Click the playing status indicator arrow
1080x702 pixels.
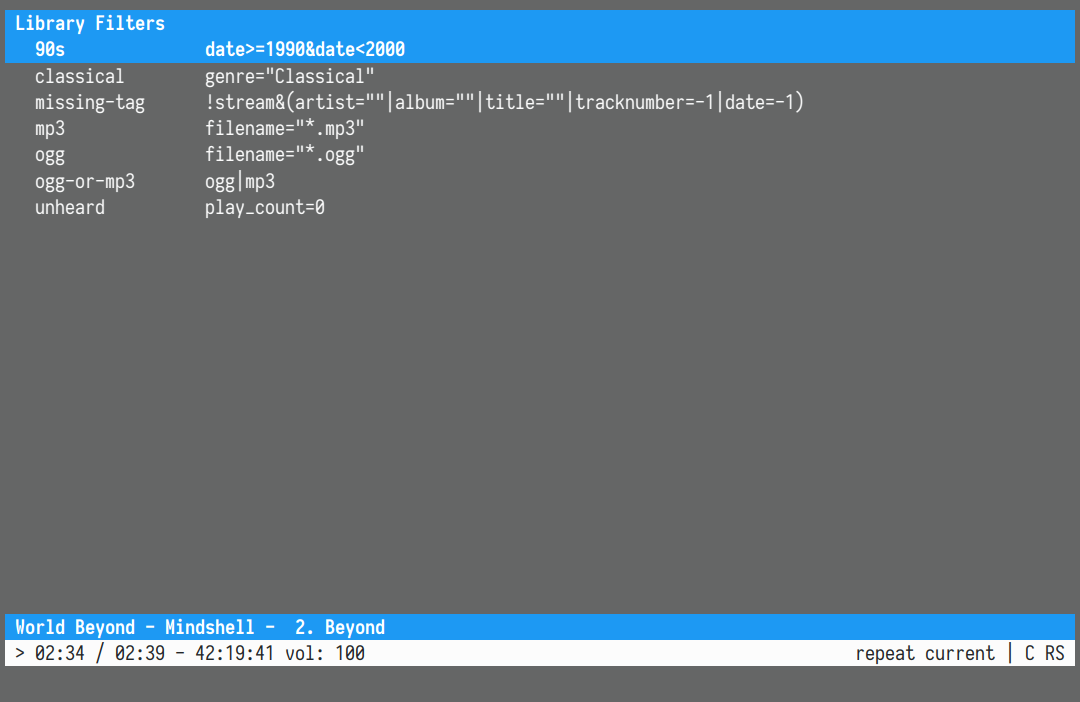(20, 654)
